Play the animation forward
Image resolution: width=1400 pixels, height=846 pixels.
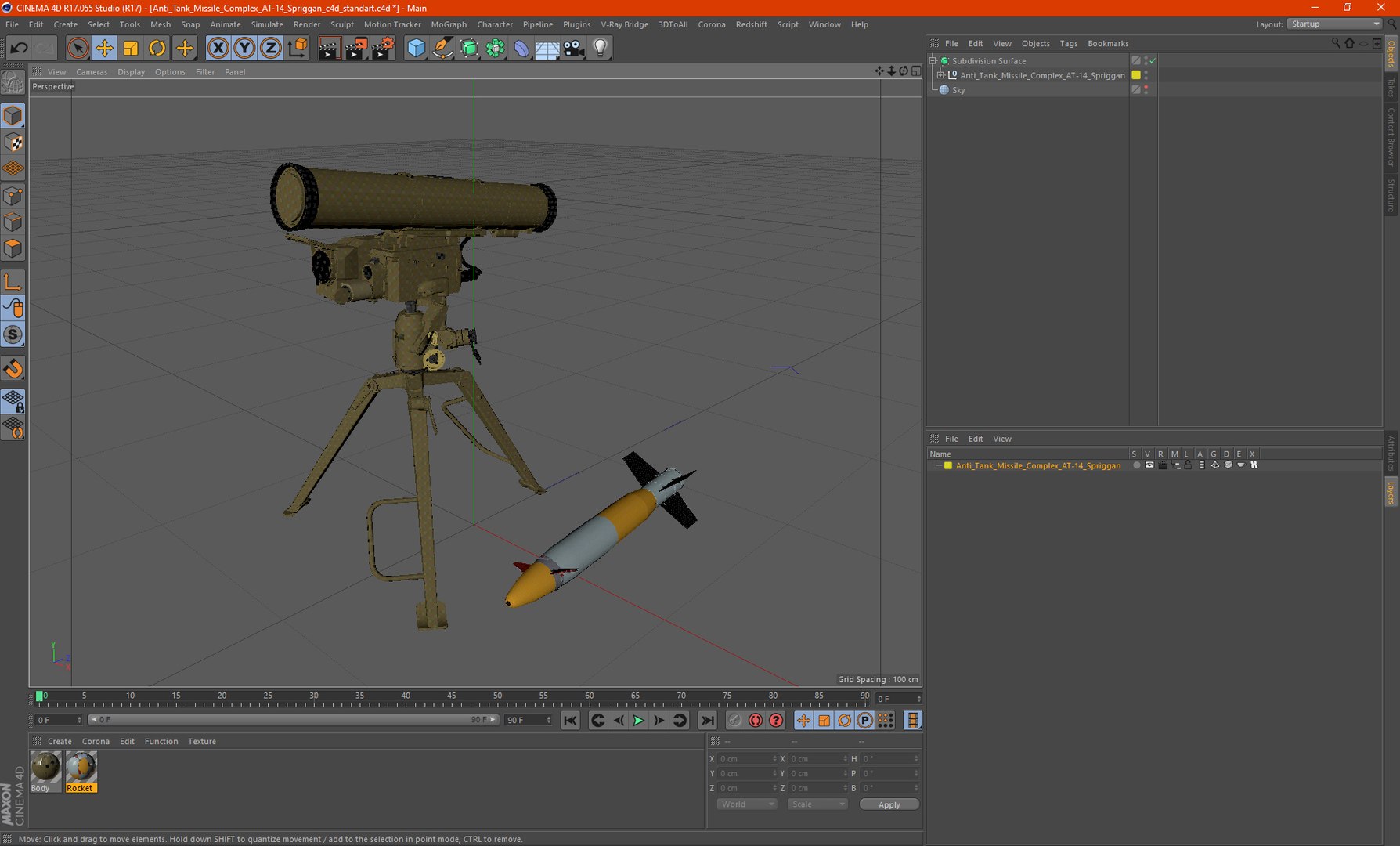coord(638,721)
